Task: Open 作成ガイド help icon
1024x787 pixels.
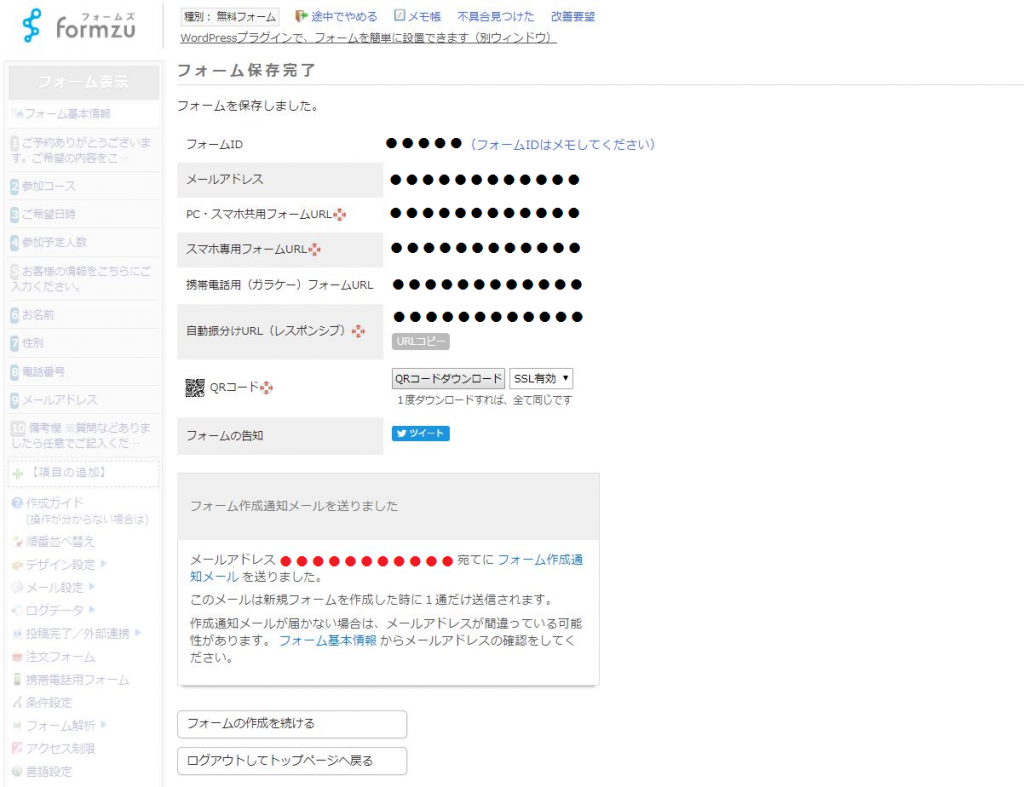Action: pyautogui.click(x=17, y=503)
